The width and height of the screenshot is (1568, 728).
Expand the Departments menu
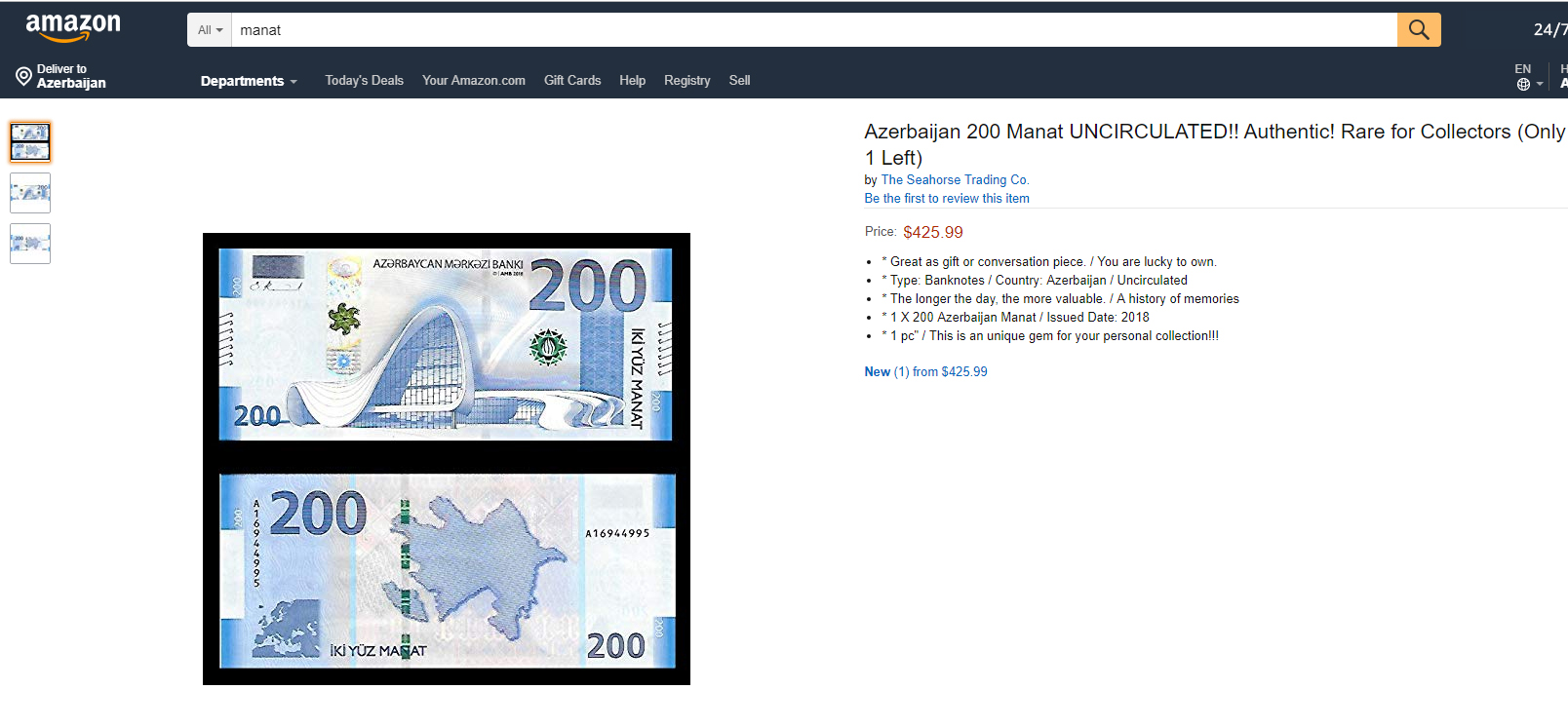click(249, 81)
